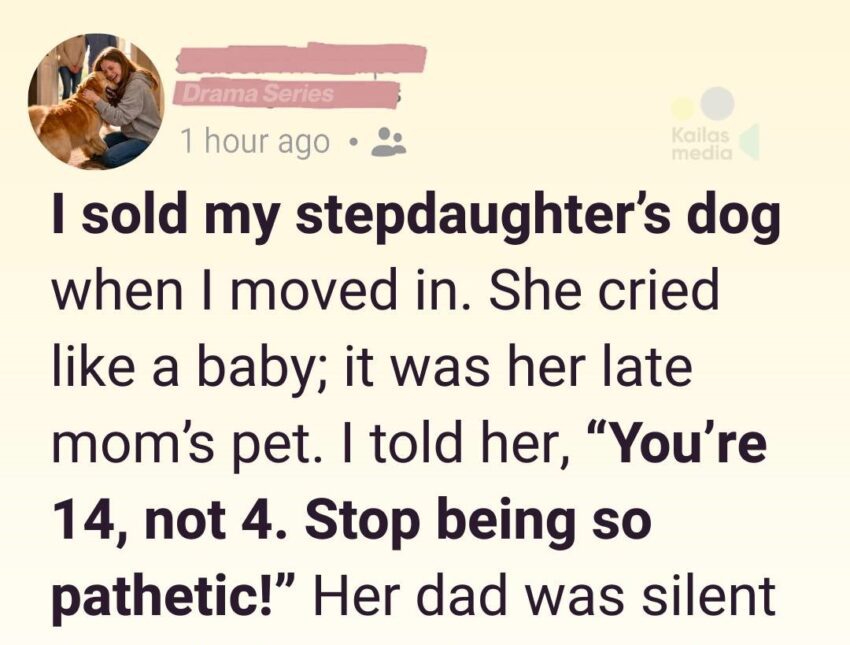Click the line "when I moved in. She cried"

point(385,293)
